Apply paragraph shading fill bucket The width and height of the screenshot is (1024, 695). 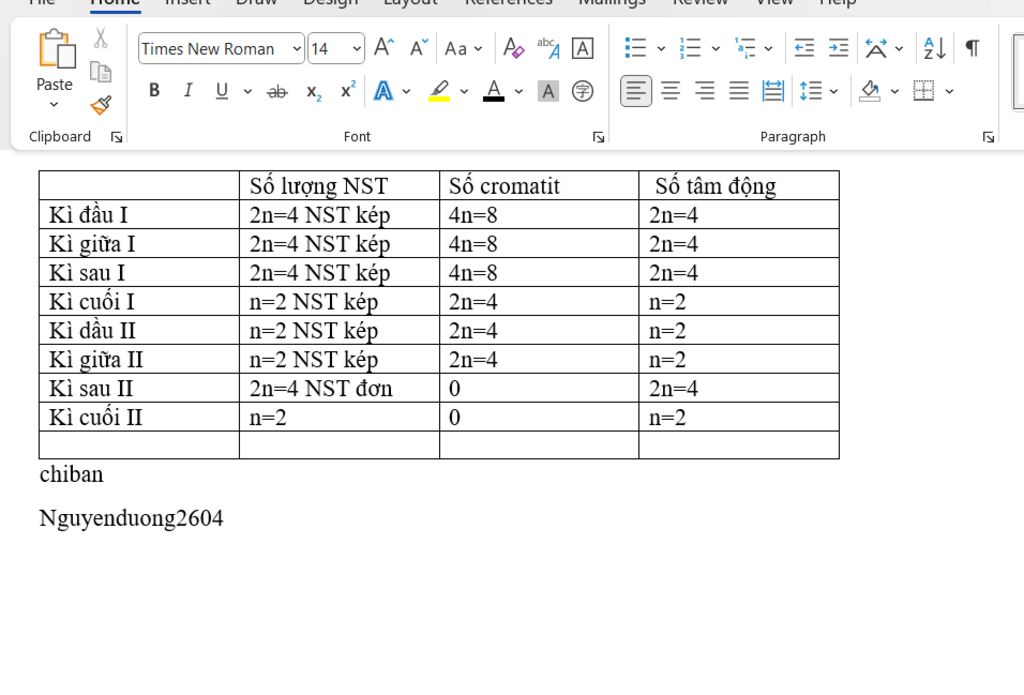[870, 91]
